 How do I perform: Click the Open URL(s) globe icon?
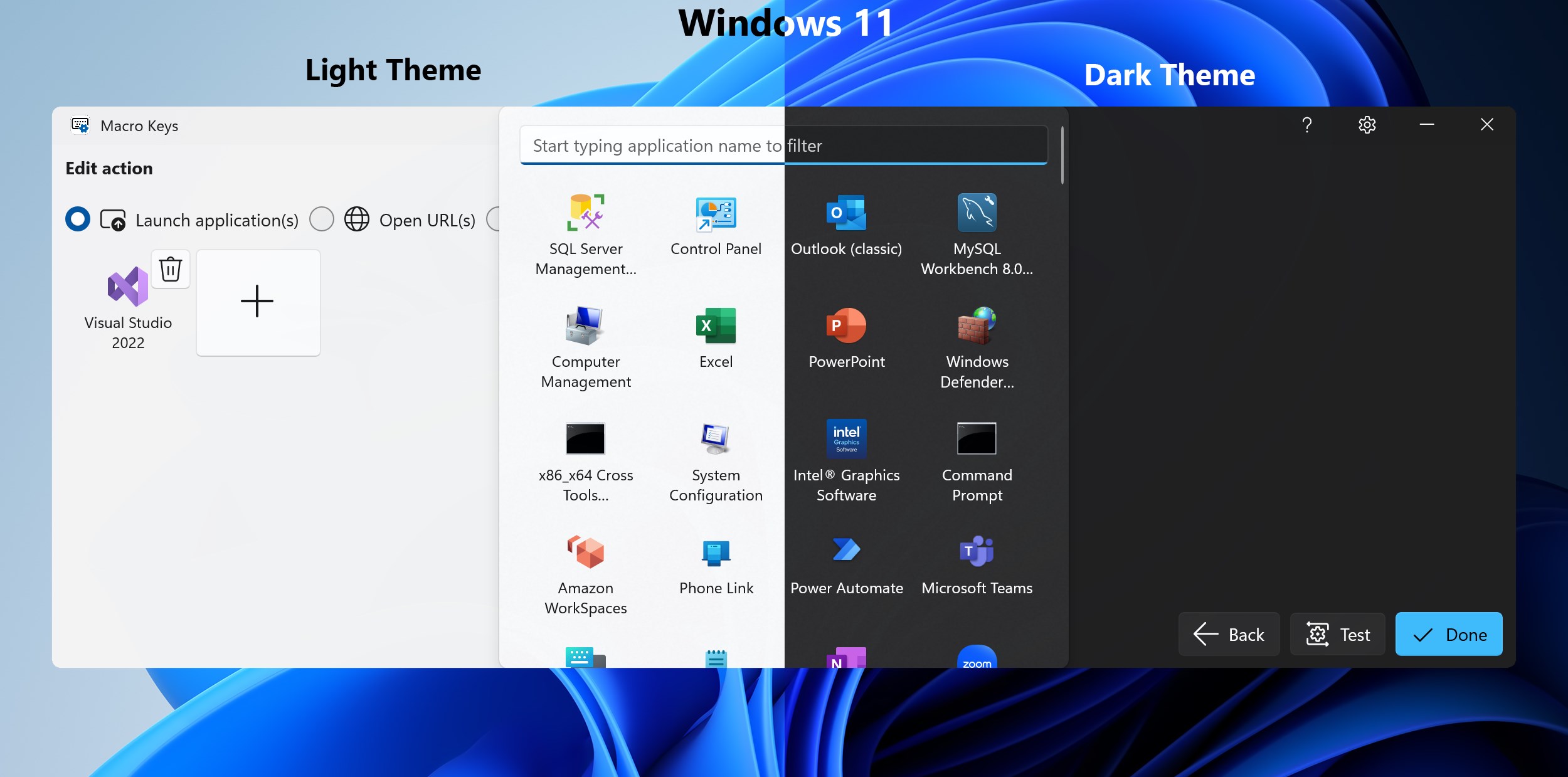click(x=357, y=219)
